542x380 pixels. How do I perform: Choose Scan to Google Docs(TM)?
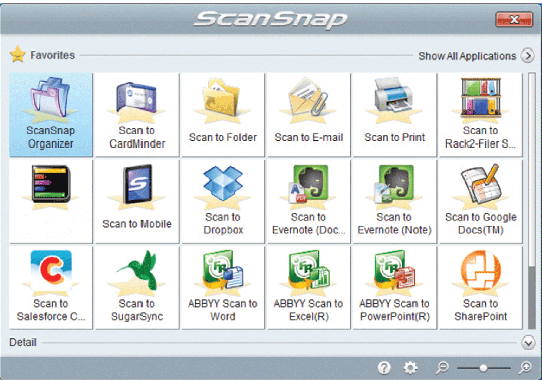coord(480,201)
